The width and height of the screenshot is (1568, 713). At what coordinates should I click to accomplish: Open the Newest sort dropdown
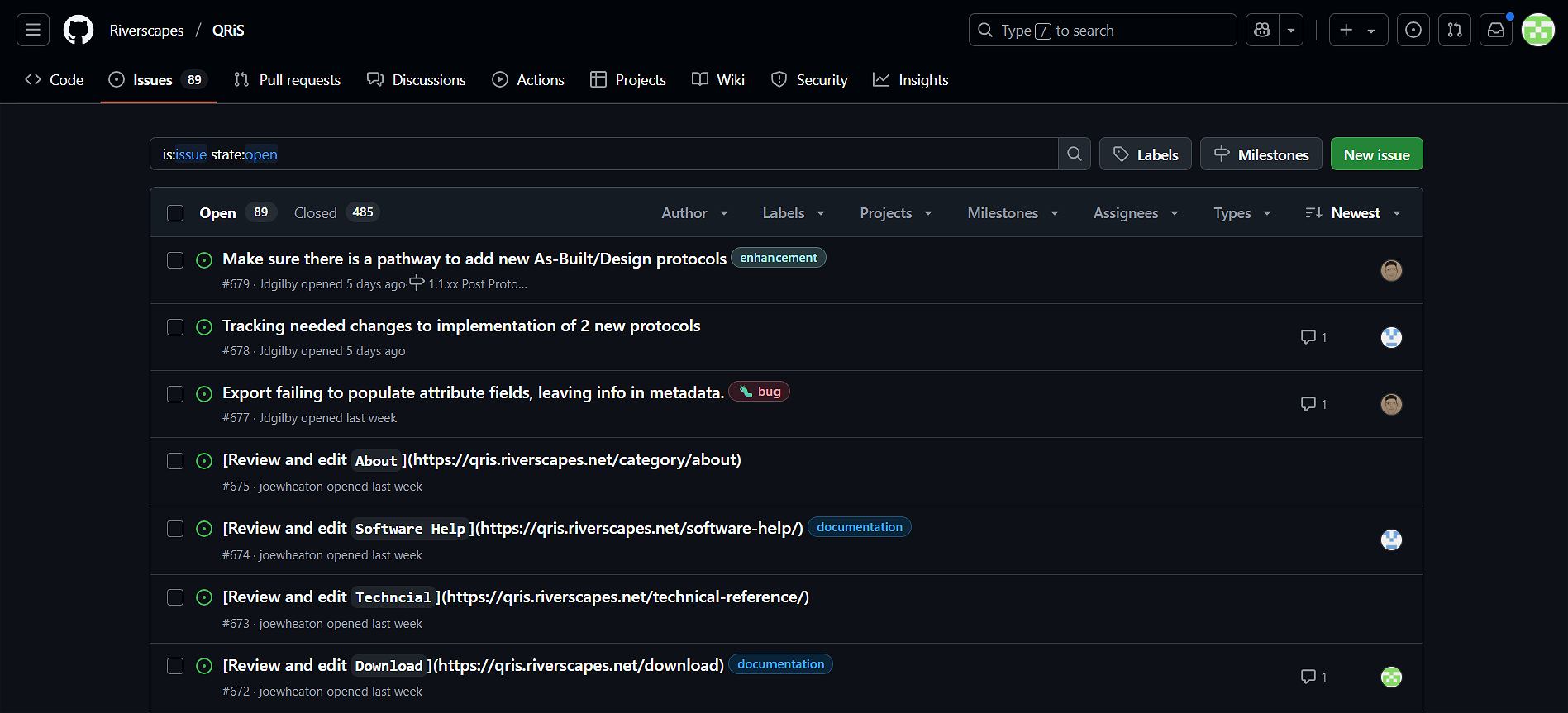coord(1353,213)
